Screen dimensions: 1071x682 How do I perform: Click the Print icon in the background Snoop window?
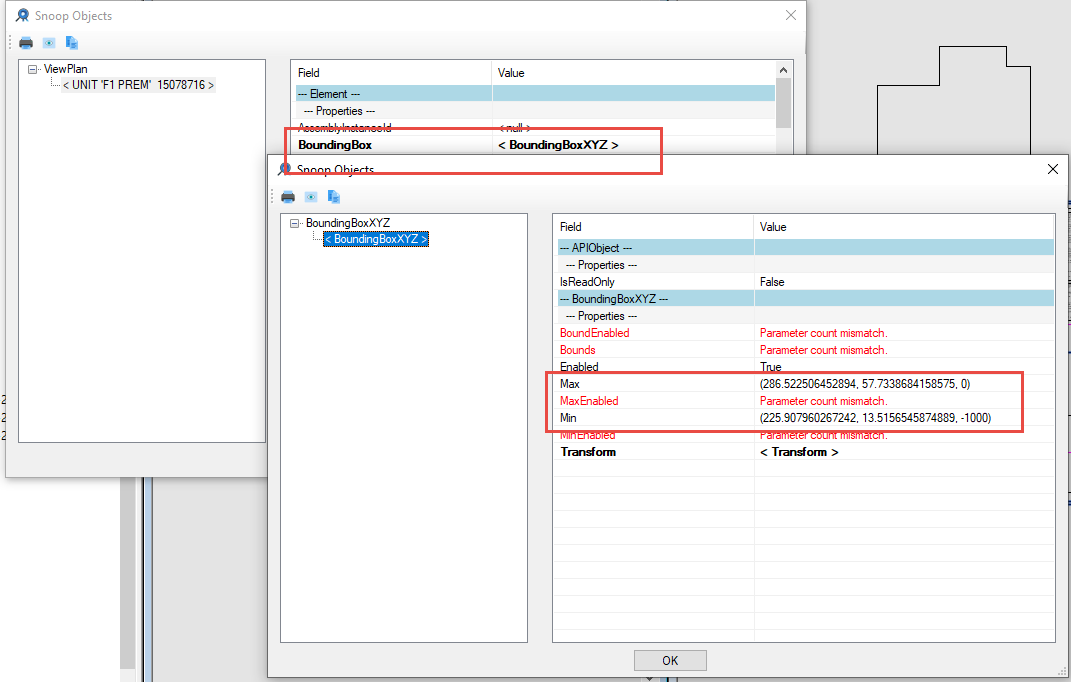click(x=26, y=43)
